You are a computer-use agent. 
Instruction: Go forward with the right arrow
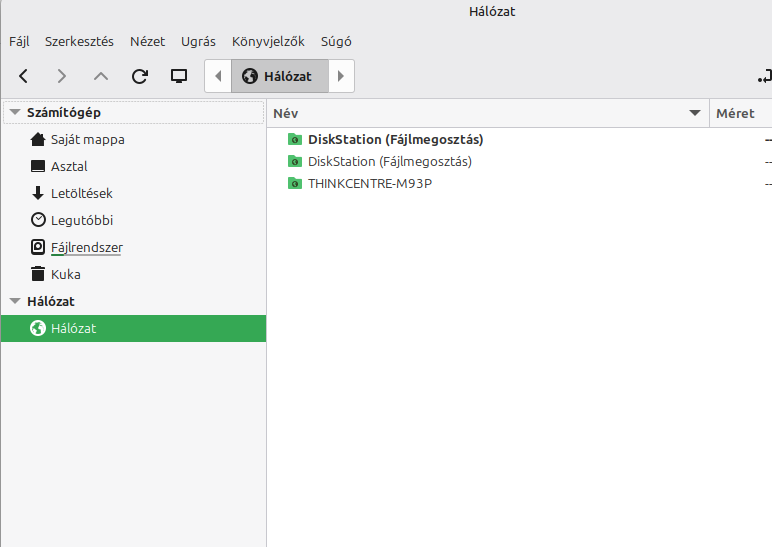(62, 76)
